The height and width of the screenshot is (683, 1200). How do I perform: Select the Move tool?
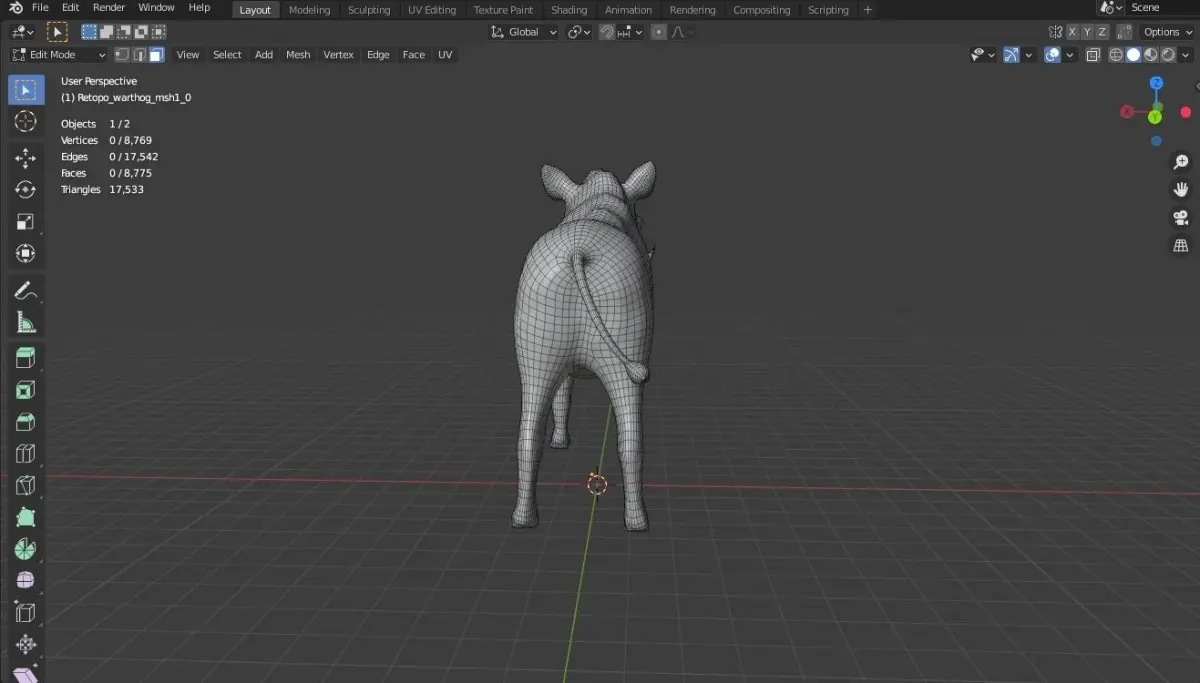point(26,158)
